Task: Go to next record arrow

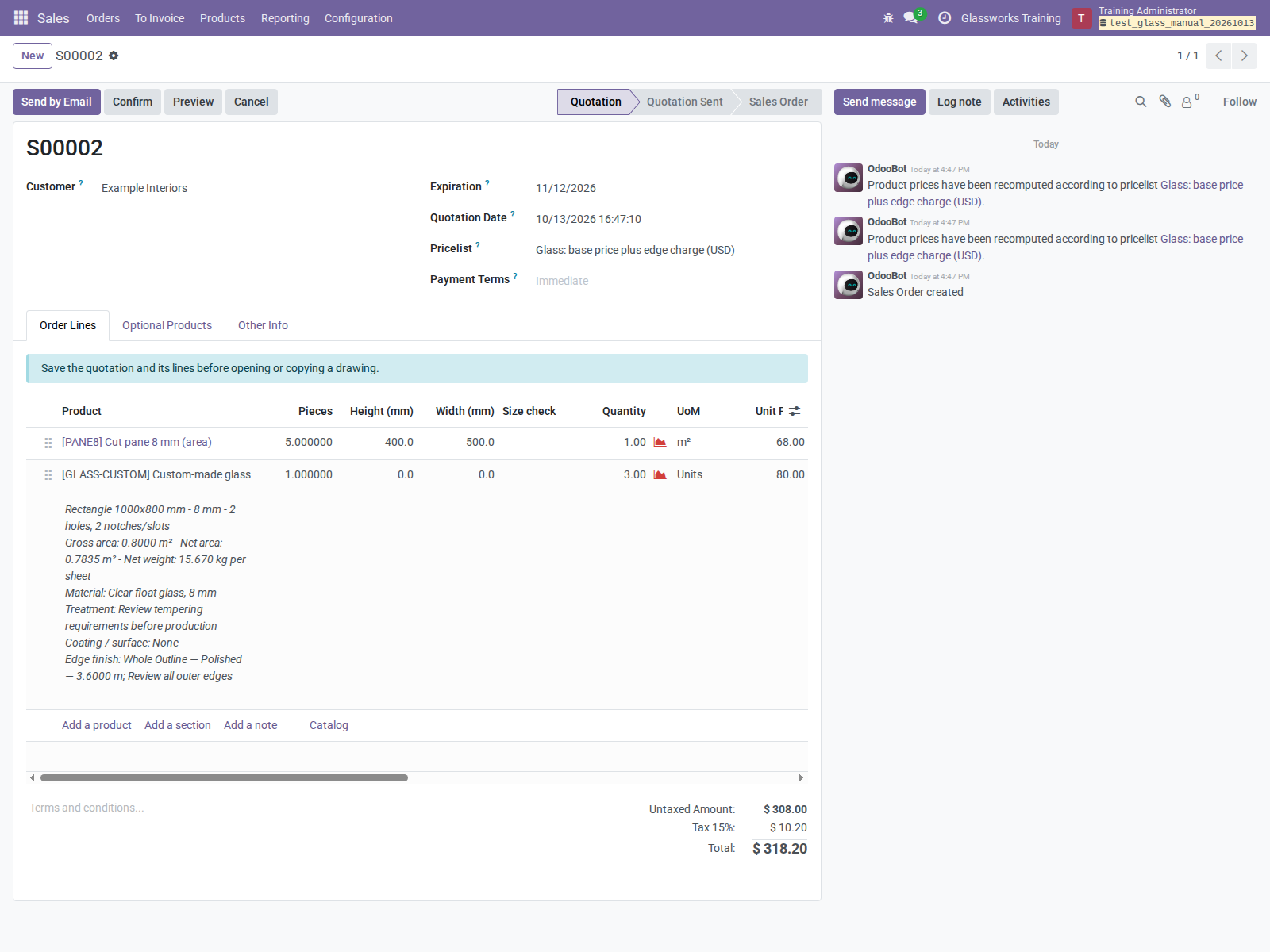Action: point(1245,56)
